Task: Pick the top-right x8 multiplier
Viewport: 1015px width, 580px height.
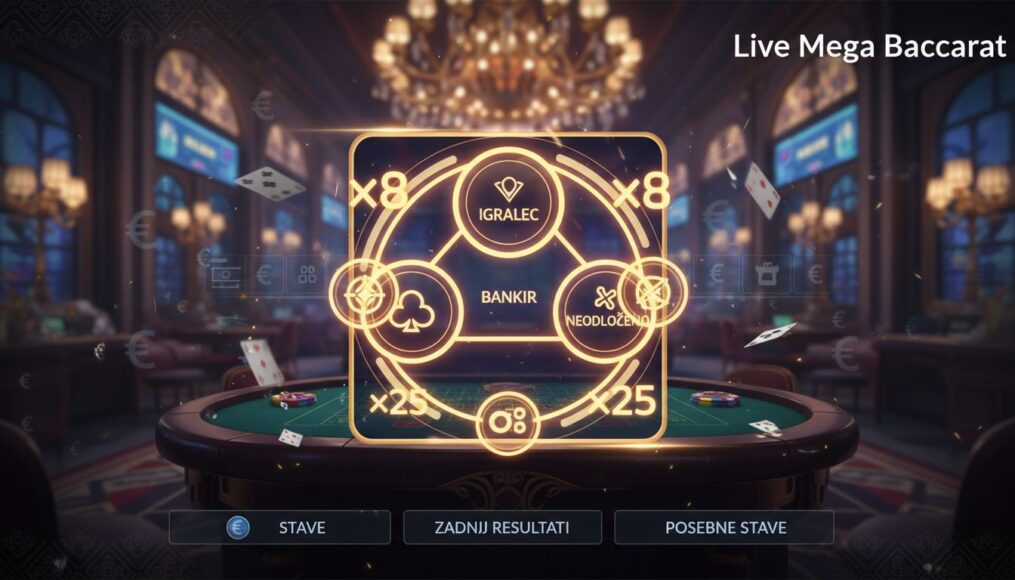Action: tap(641, 192)
